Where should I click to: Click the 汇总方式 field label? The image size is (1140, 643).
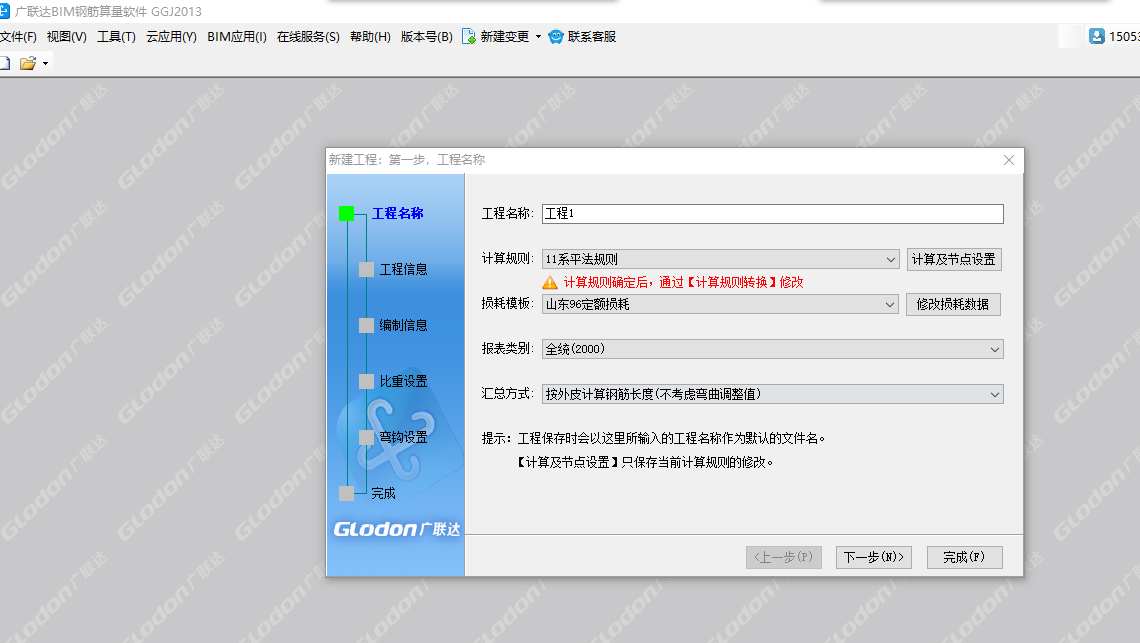[507, 394]
